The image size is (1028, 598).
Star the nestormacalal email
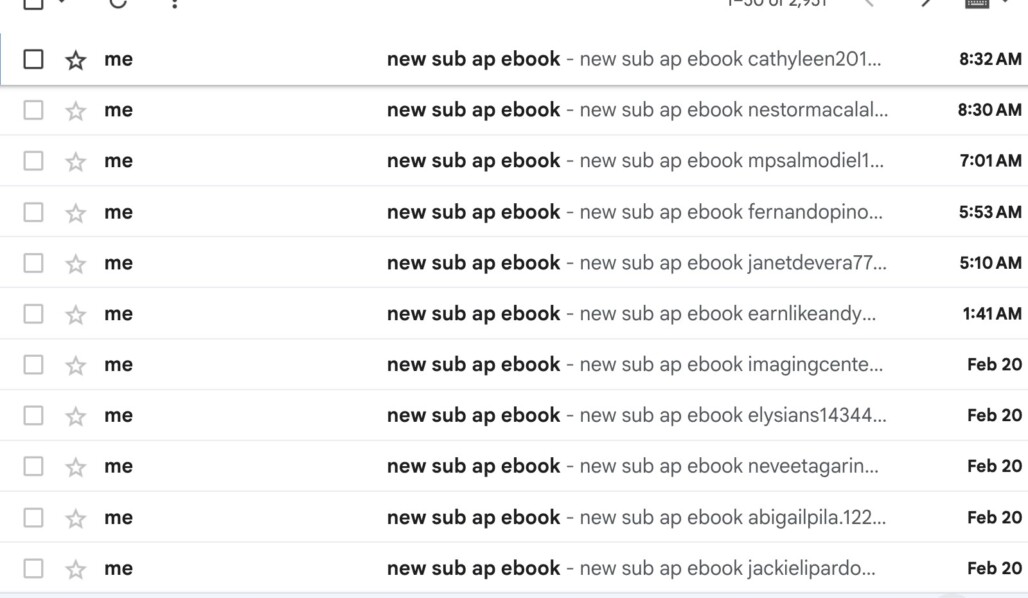pos(75,111)
